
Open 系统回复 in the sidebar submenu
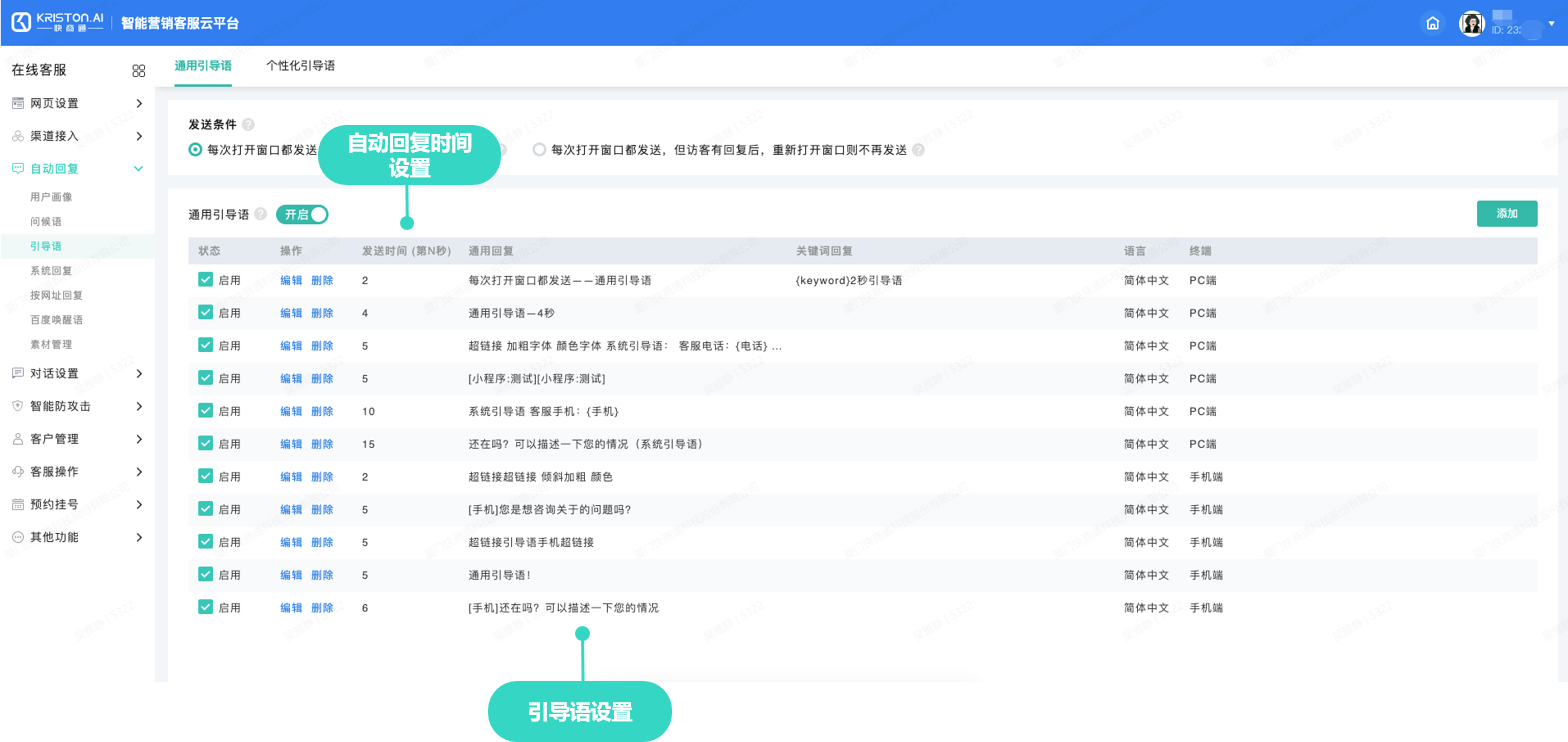(x=51, y=270)
